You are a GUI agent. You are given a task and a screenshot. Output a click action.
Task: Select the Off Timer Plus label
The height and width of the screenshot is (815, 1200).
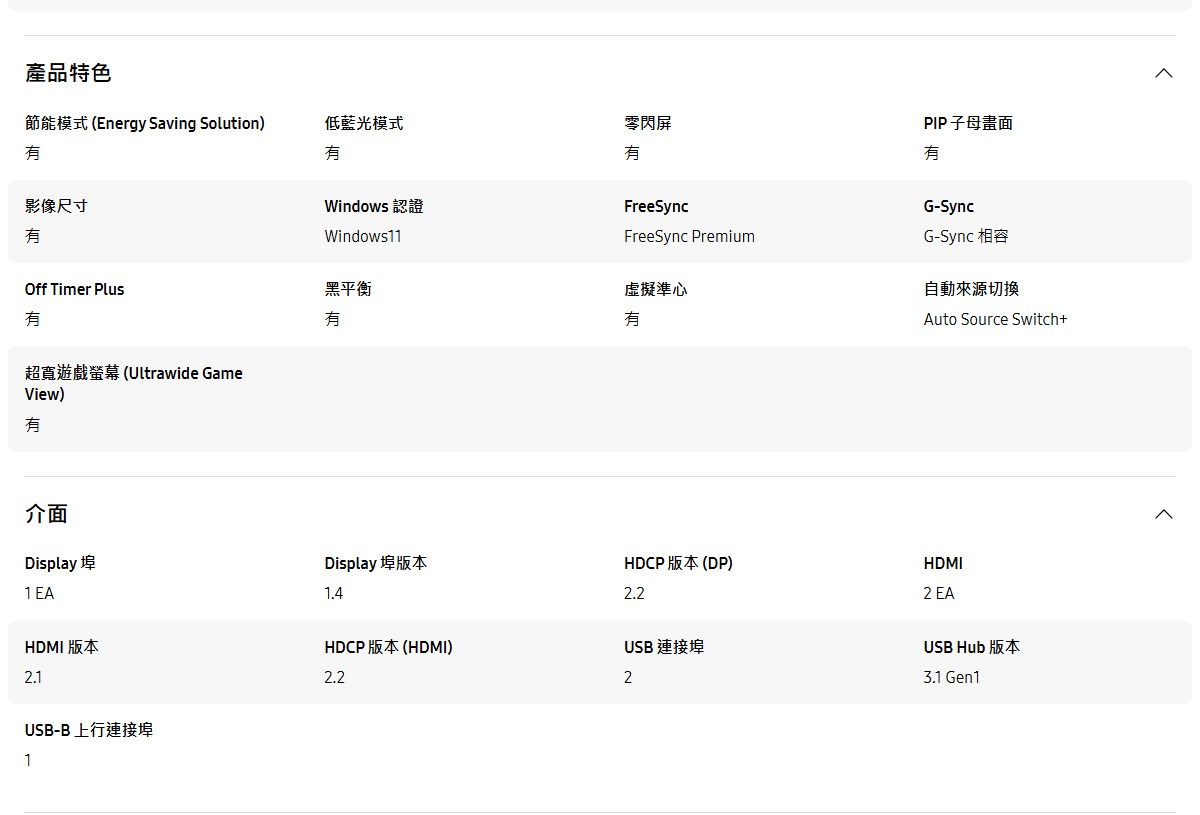click(x=74, y=288)
